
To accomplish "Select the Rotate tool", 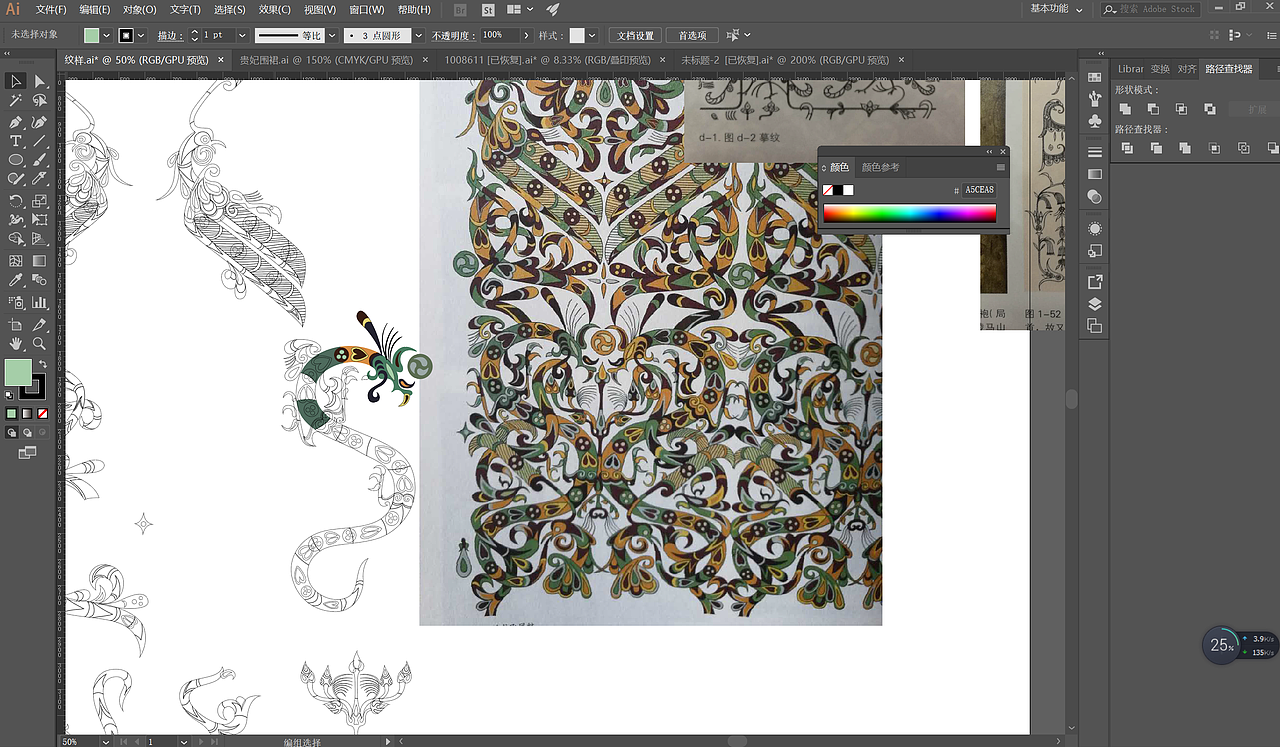I will (x=16, y=201).
